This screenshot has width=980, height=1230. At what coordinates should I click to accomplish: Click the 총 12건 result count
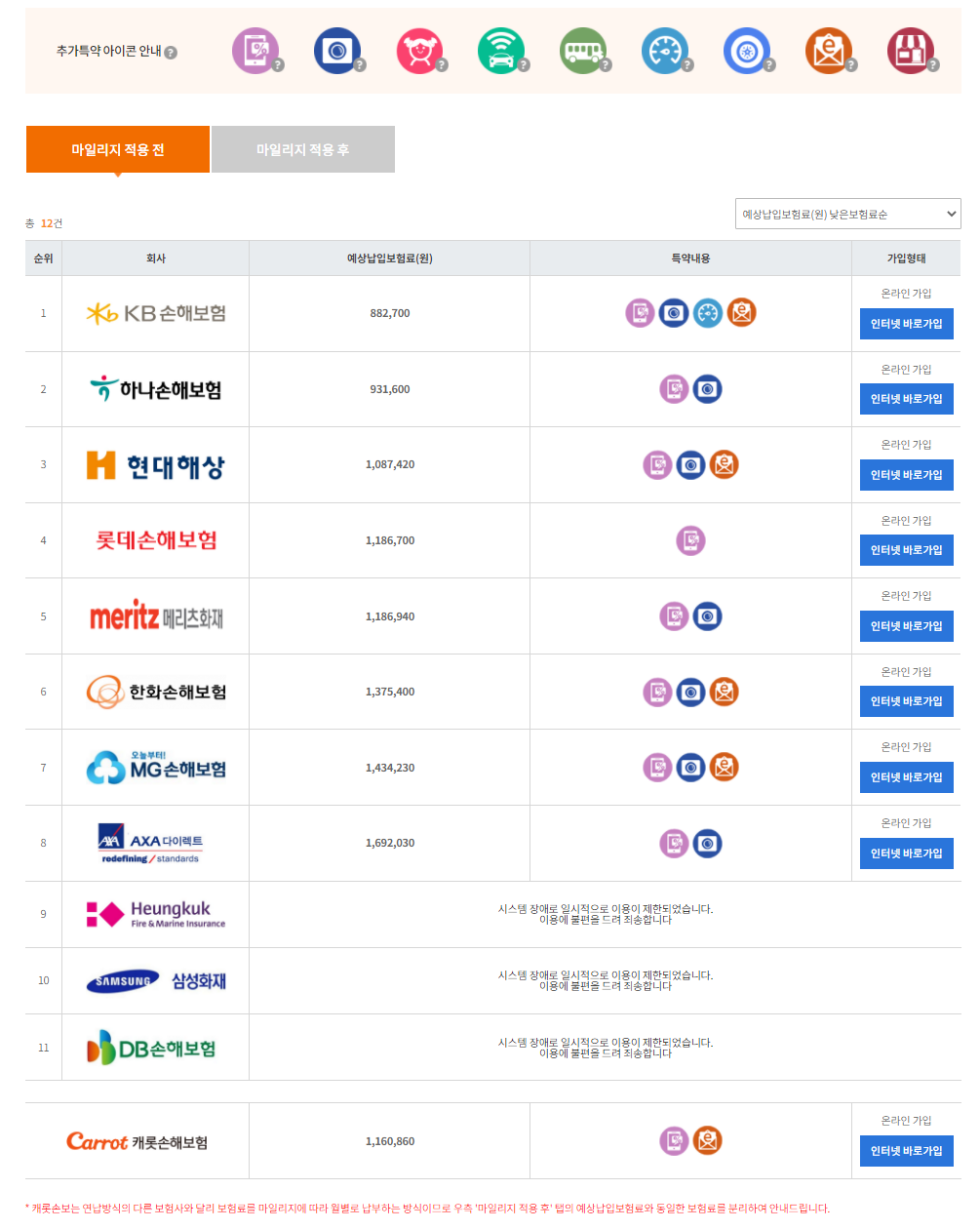coord(44,223)
